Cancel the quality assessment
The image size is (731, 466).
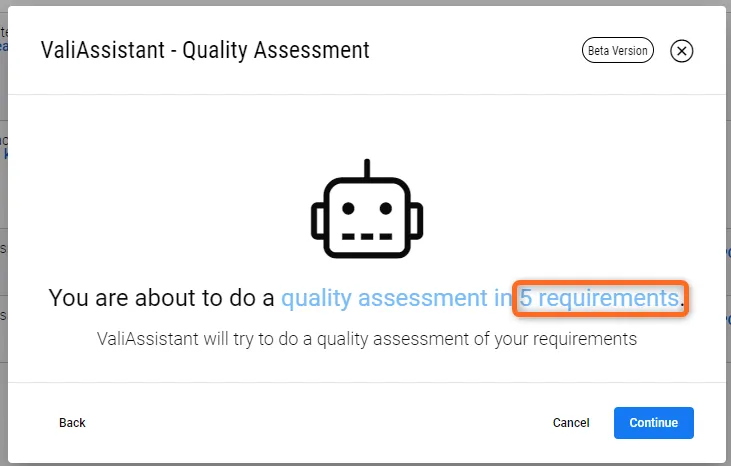pyautogui.click(x=571, y=423)
